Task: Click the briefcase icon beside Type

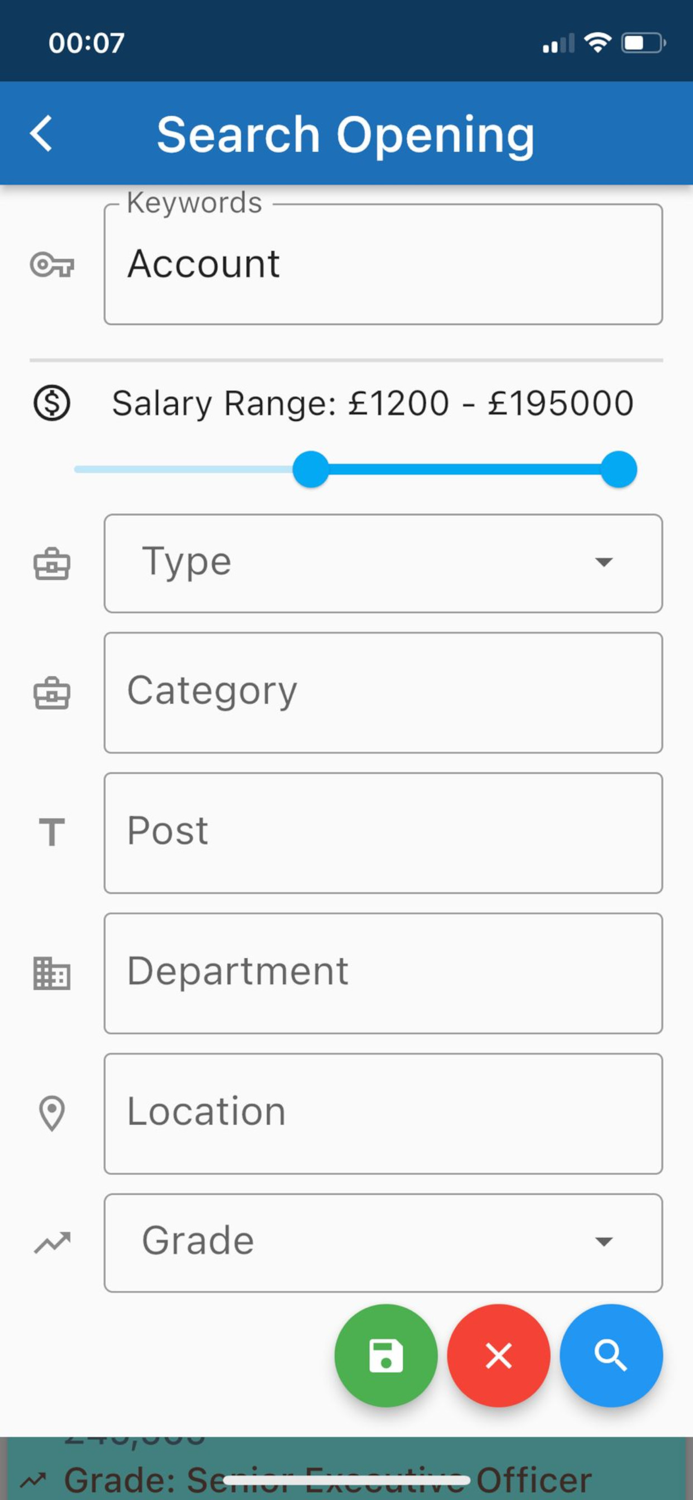Action: (x=51, y=563)
